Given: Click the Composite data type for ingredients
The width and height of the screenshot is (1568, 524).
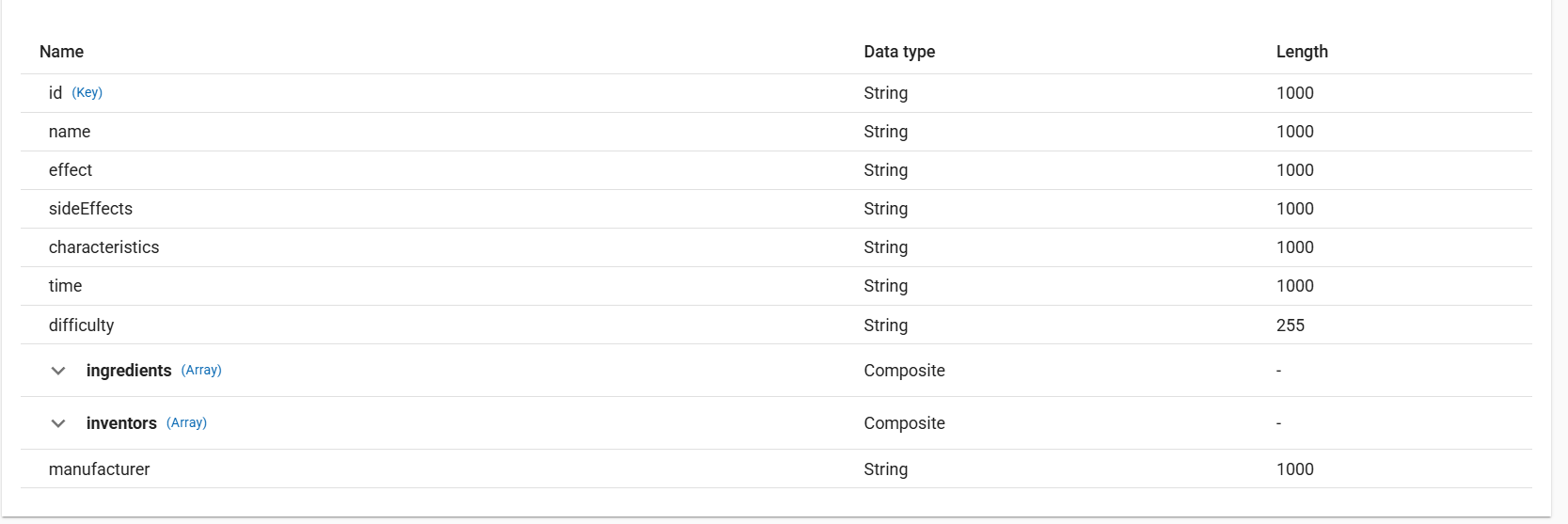Looking at the screenshot, I should coord(904,371).
